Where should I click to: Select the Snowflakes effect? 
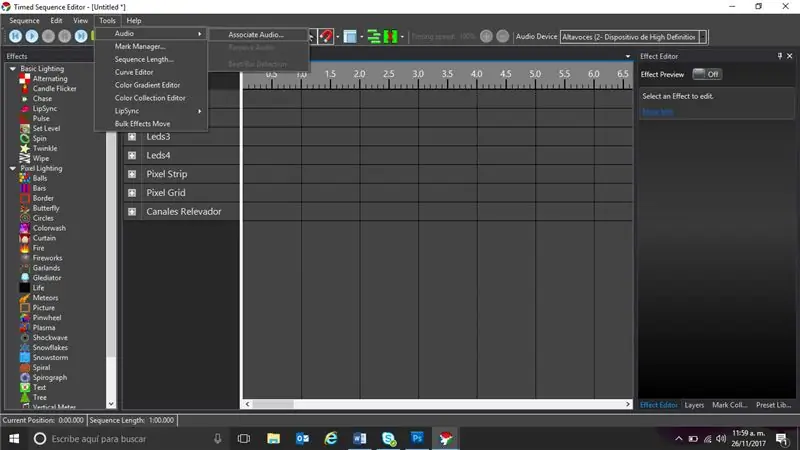click(50, 347)
